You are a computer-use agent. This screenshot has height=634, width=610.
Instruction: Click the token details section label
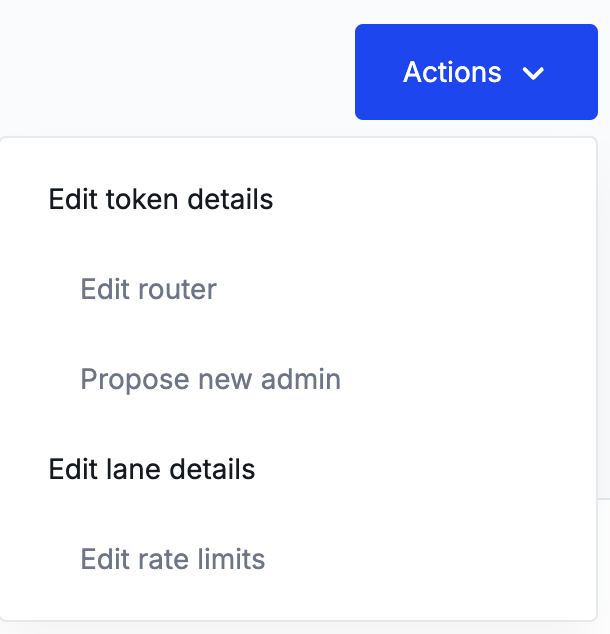tap(161, 199)
